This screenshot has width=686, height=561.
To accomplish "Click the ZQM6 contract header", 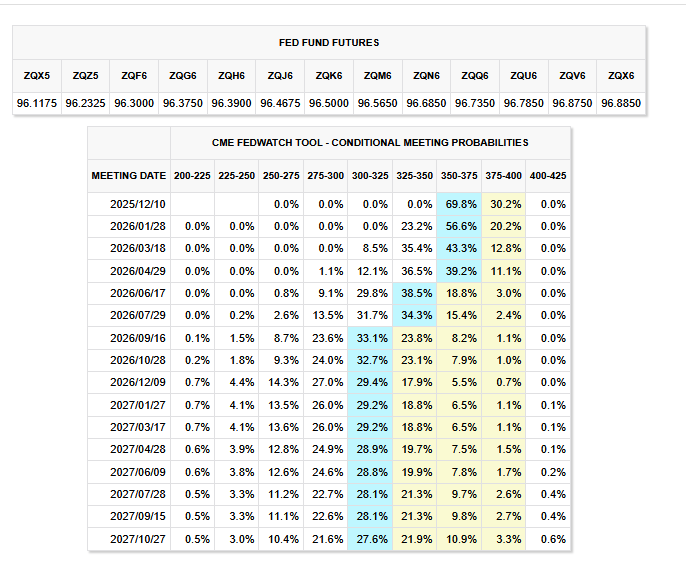I will click(378, 75).
